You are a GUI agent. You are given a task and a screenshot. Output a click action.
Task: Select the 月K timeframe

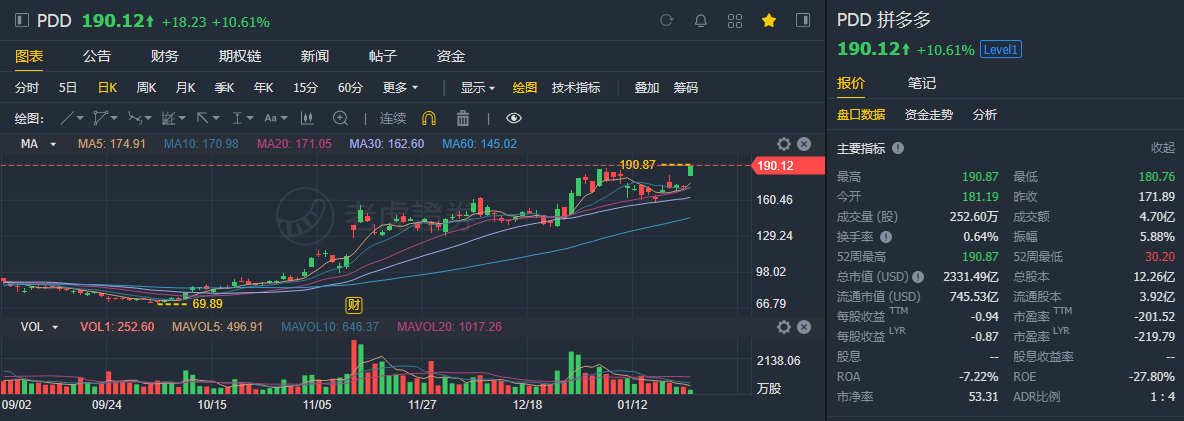(186, 88)
